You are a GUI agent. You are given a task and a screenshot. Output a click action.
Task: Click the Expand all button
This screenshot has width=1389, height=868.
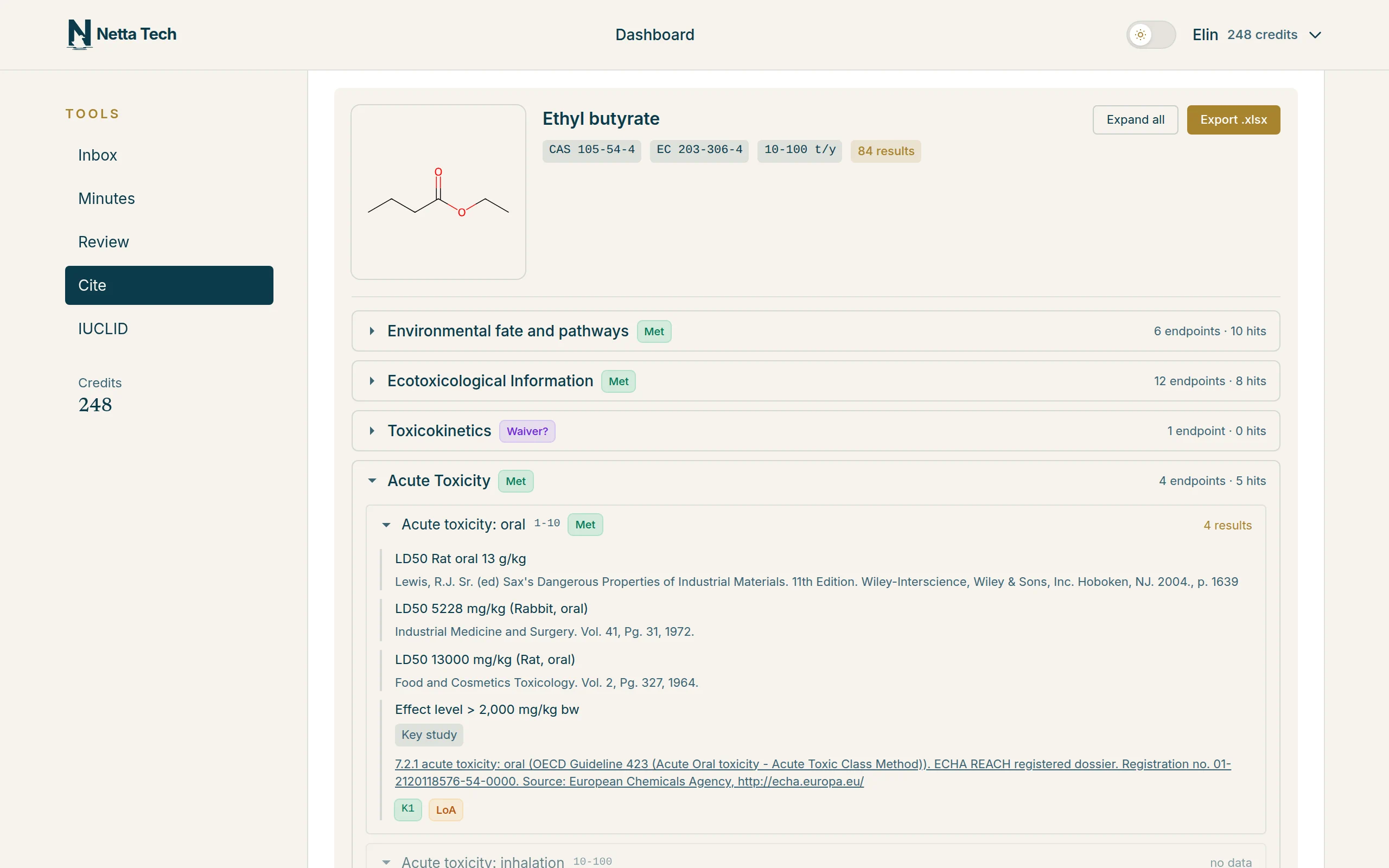click(1135, 119)
